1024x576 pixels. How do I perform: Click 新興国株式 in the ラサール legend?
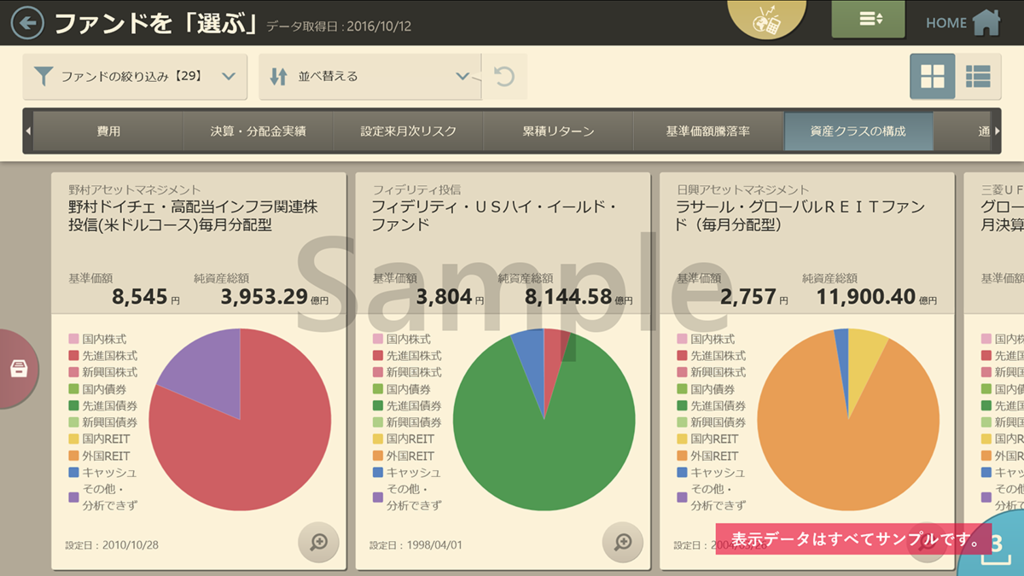pos(718,372)
